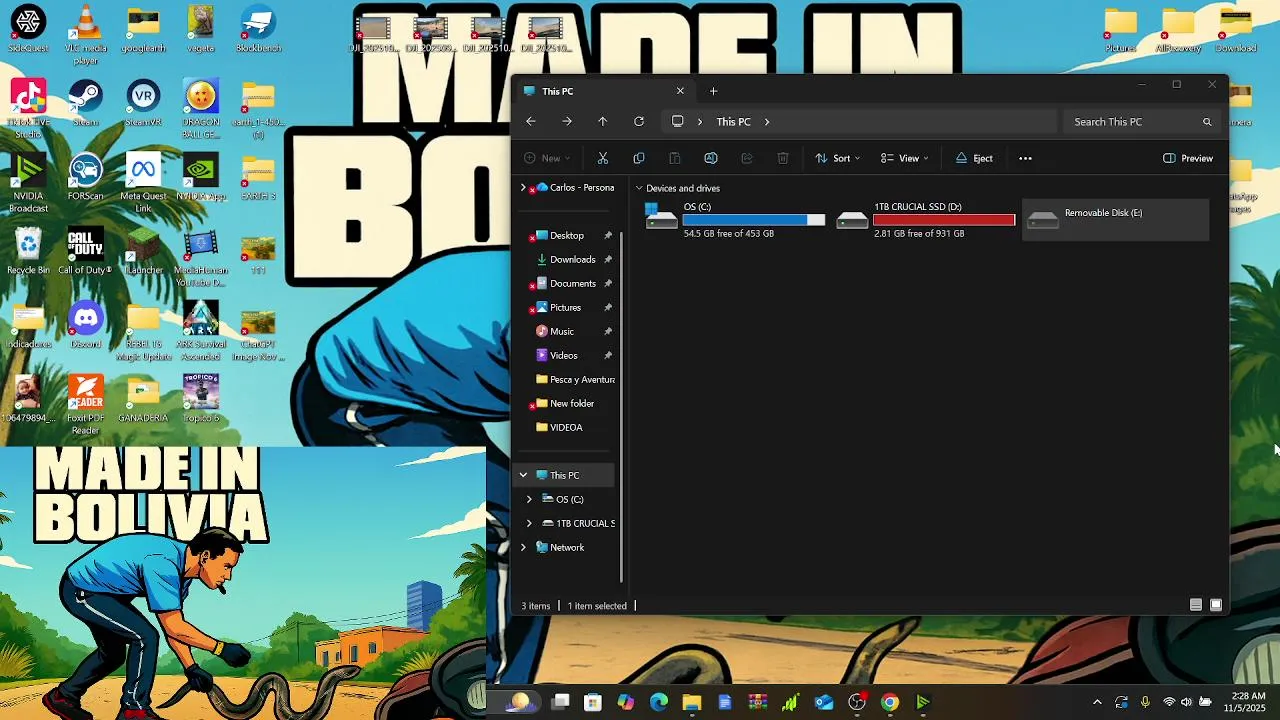Open the See more ellipsis menu

coord(1025,158)
